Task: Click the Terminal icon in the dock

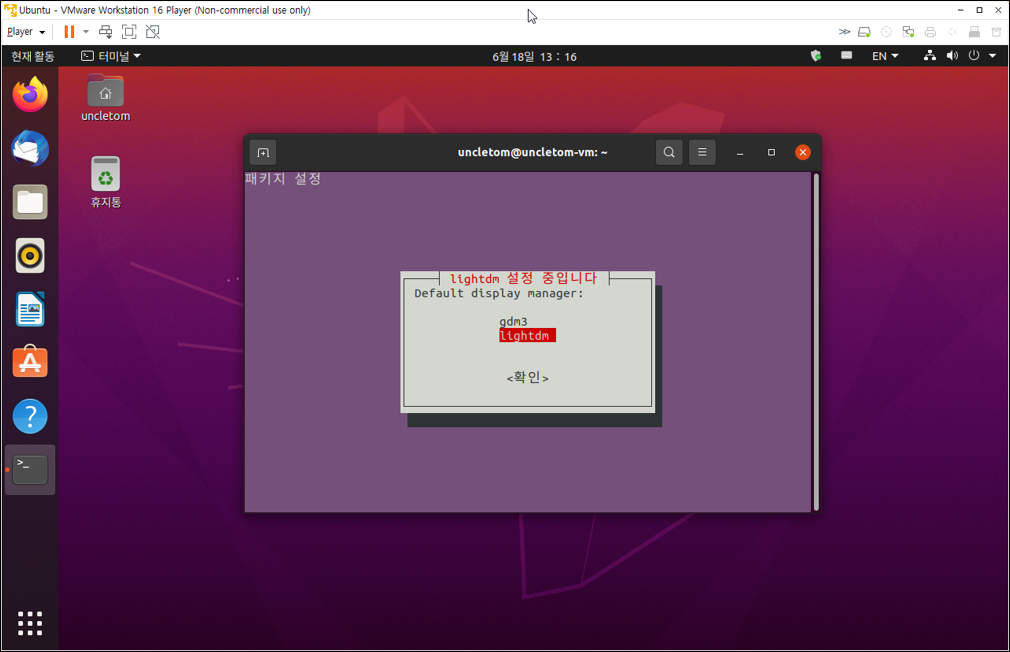Action: (x=30, y=470)
